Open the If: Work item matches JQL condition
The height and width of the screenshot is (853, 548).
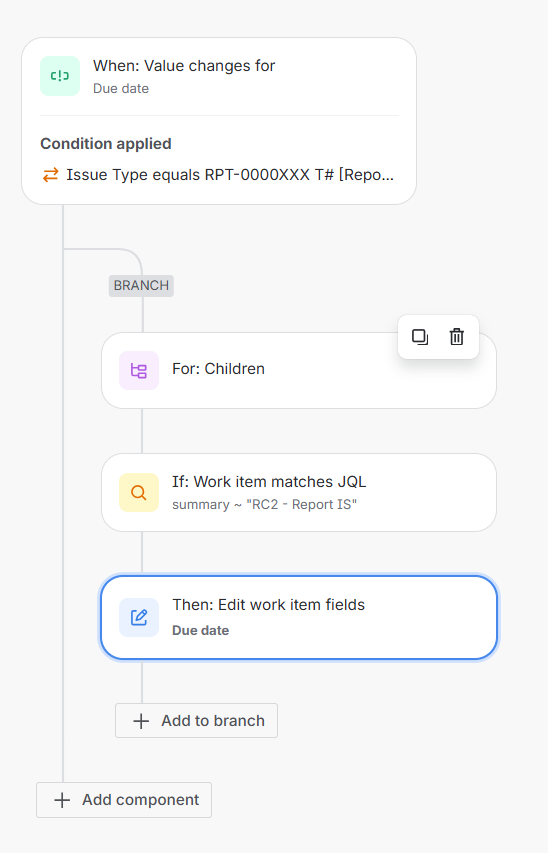(299, 492)
